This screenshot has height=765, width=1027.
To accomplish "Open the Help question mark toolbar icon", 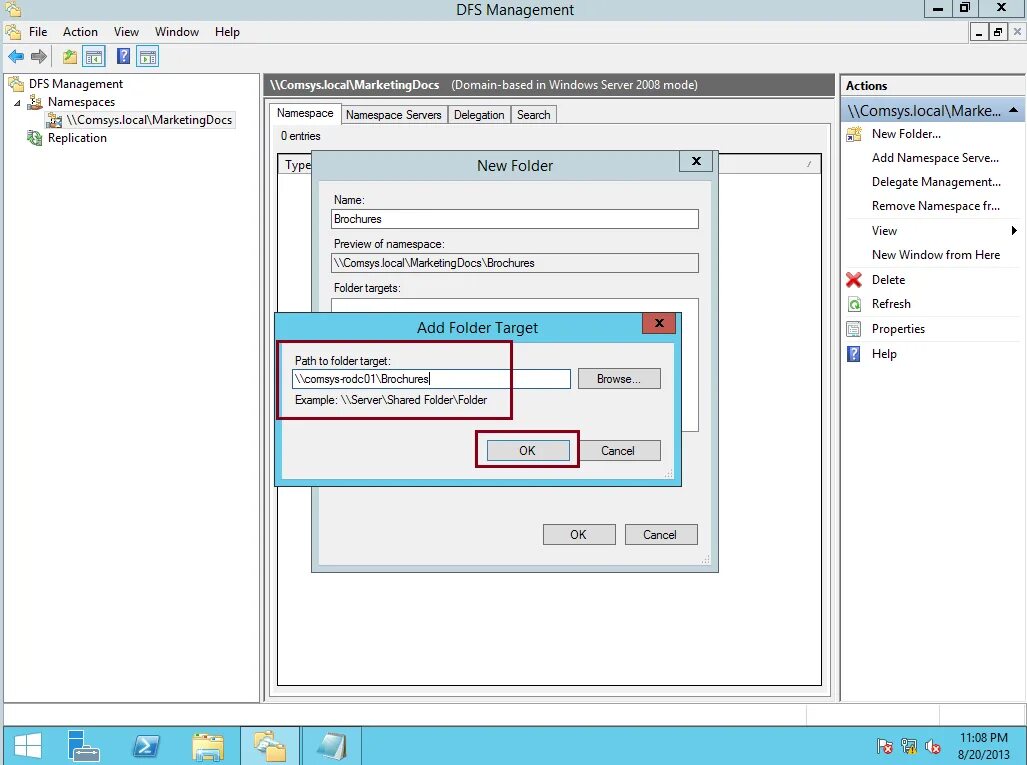I will [x=123, y=57].
